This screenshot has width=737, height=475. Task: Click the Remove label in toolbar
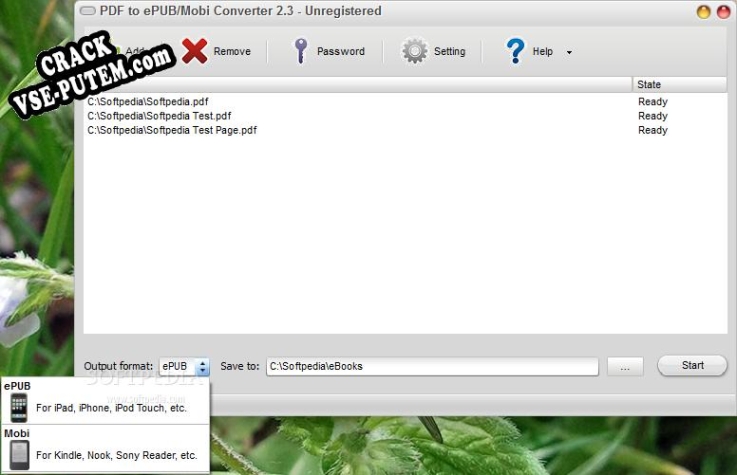tap(232, 51)
